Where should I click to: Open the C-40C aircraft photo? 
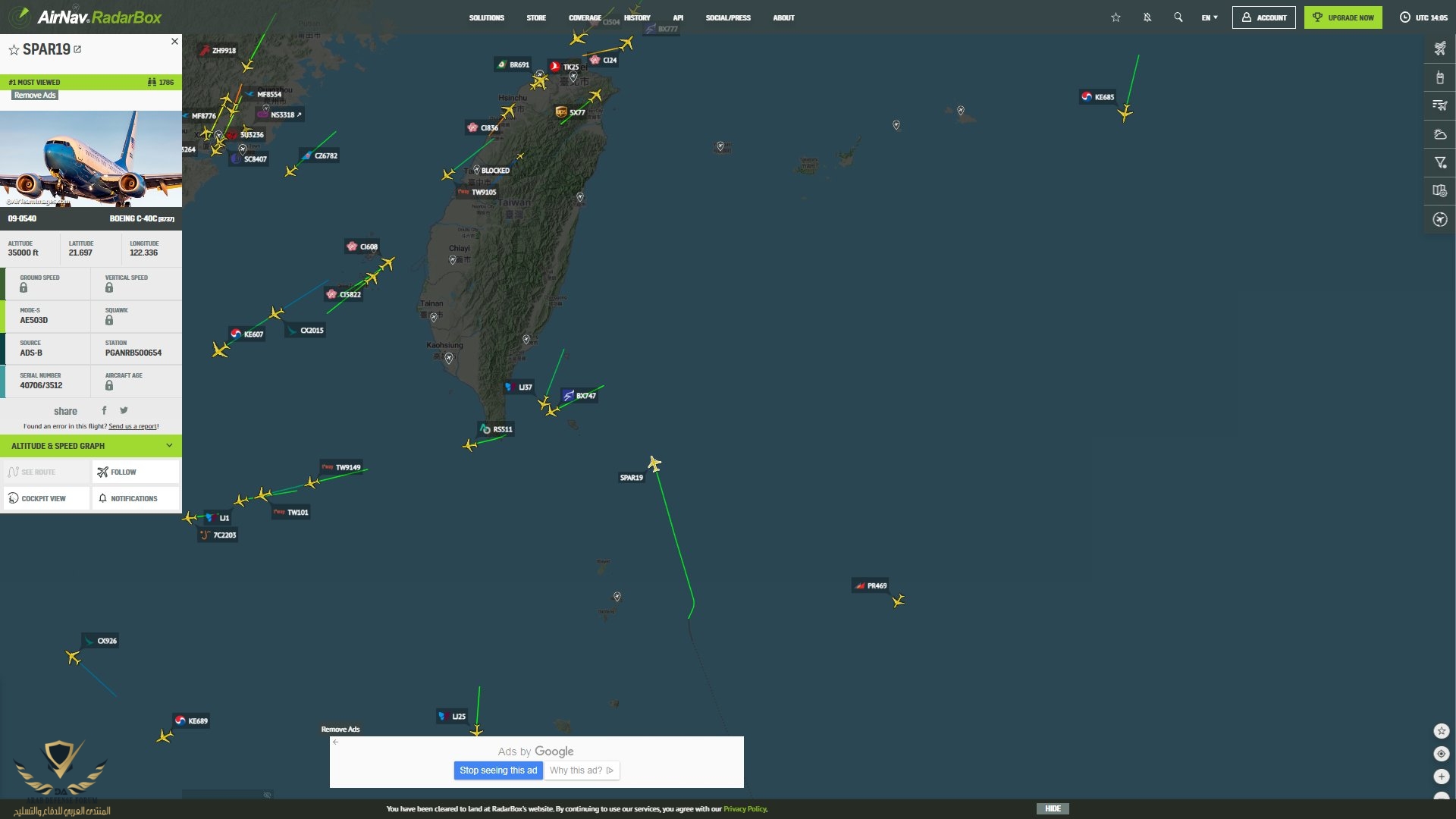click(x=91, y=158)
